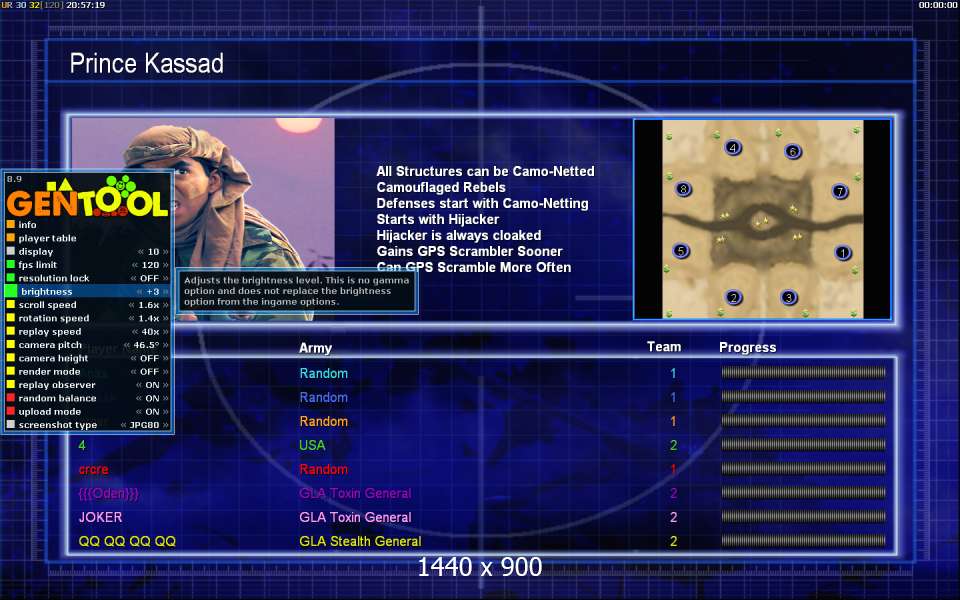
Task: Select start position 5 on the map
Action: [x=681, y=250]
